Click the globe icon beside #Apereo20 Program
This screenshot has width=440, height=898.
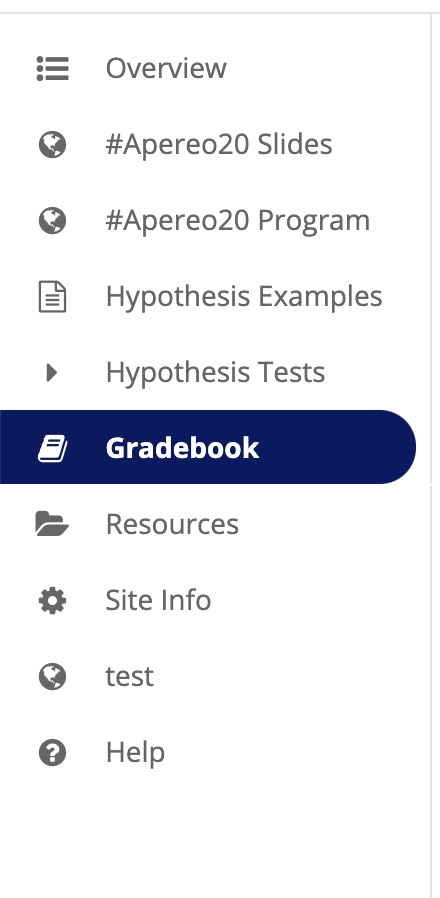(x=53, y=220)
